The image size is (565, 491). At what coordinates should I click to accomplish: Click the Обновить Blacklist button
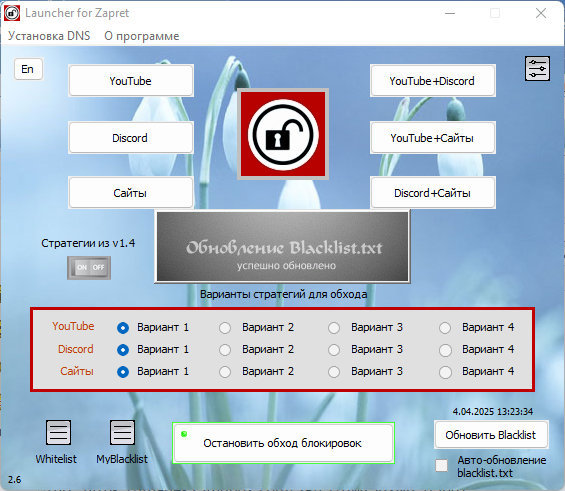pos(491,435)
